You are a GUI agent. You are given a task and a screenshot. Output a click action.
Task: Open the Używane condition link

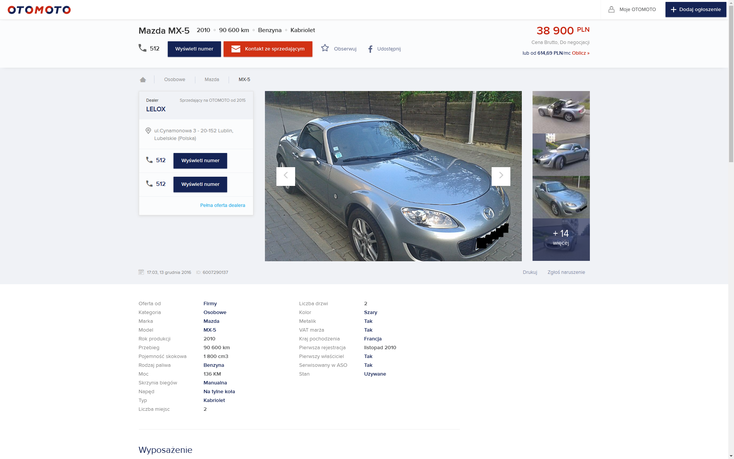point(375,374)
